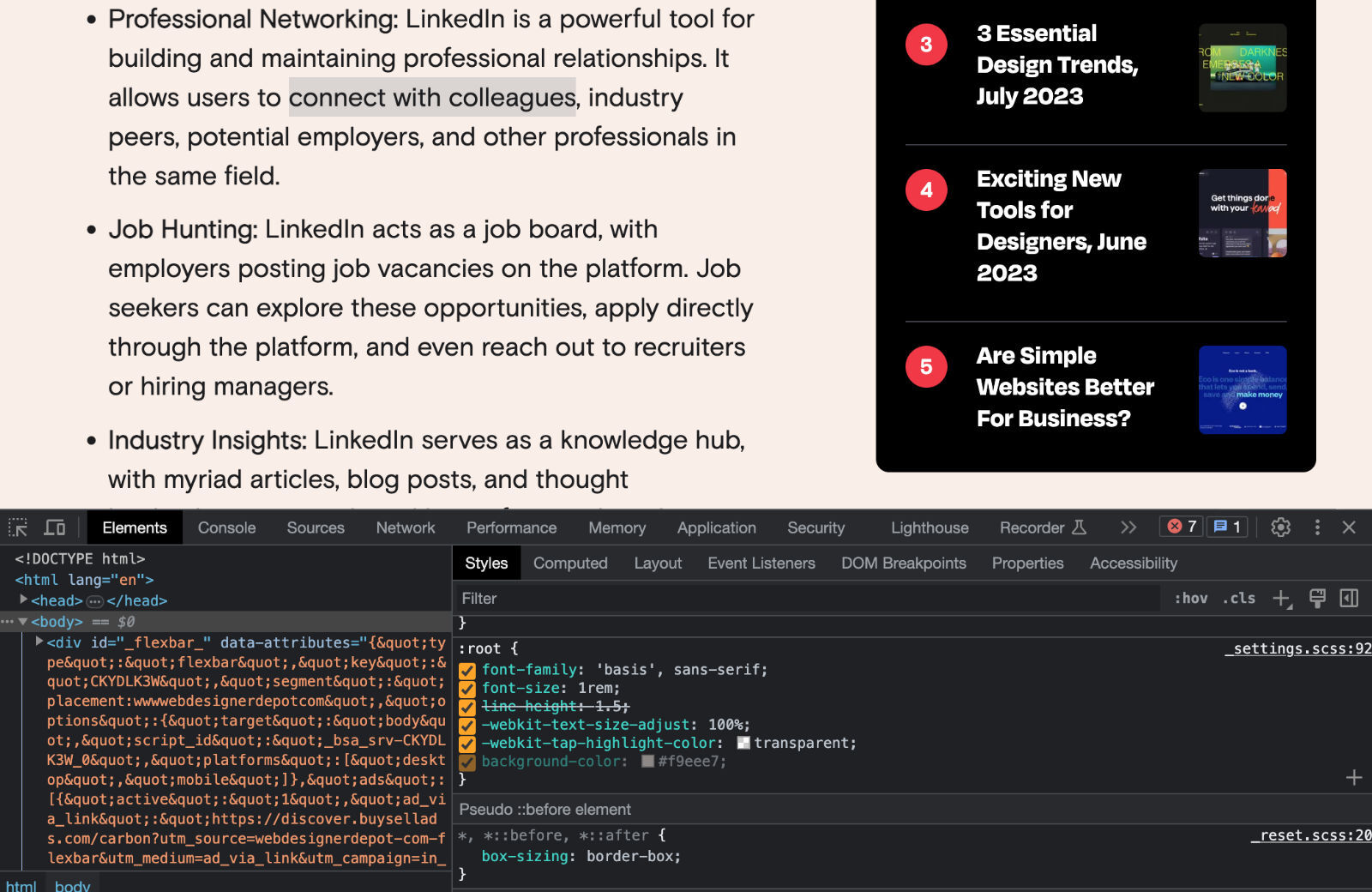The height and width of the screenshot is (892, 1372).
Task: Enable the line-height property checkbox
Action: pyautogui.click(x=467, y=707)
